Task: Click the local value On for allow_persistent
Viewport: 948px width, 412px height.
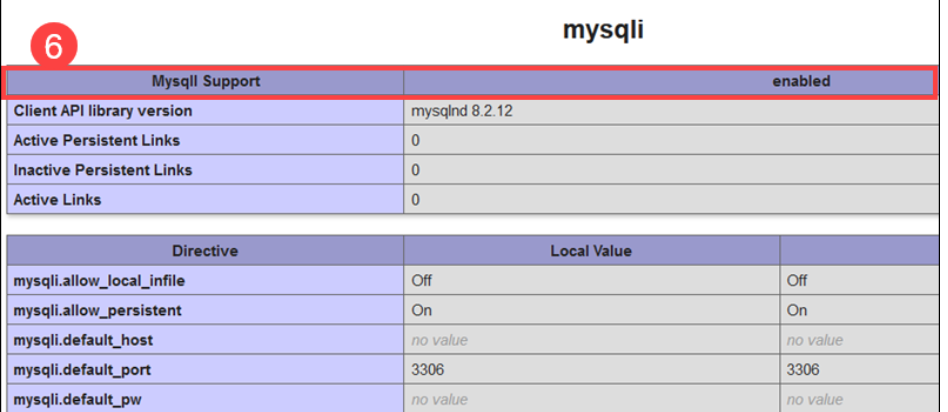Action: coord(421,310)
